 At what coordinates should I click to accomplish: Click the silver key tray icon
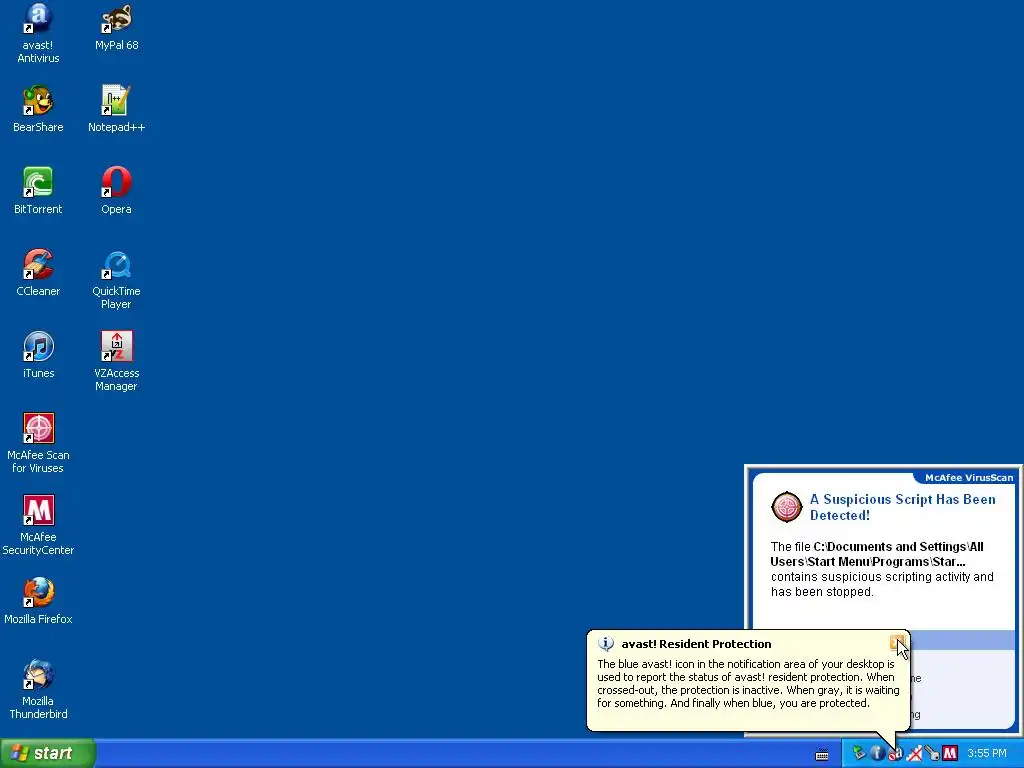(932, 754)
